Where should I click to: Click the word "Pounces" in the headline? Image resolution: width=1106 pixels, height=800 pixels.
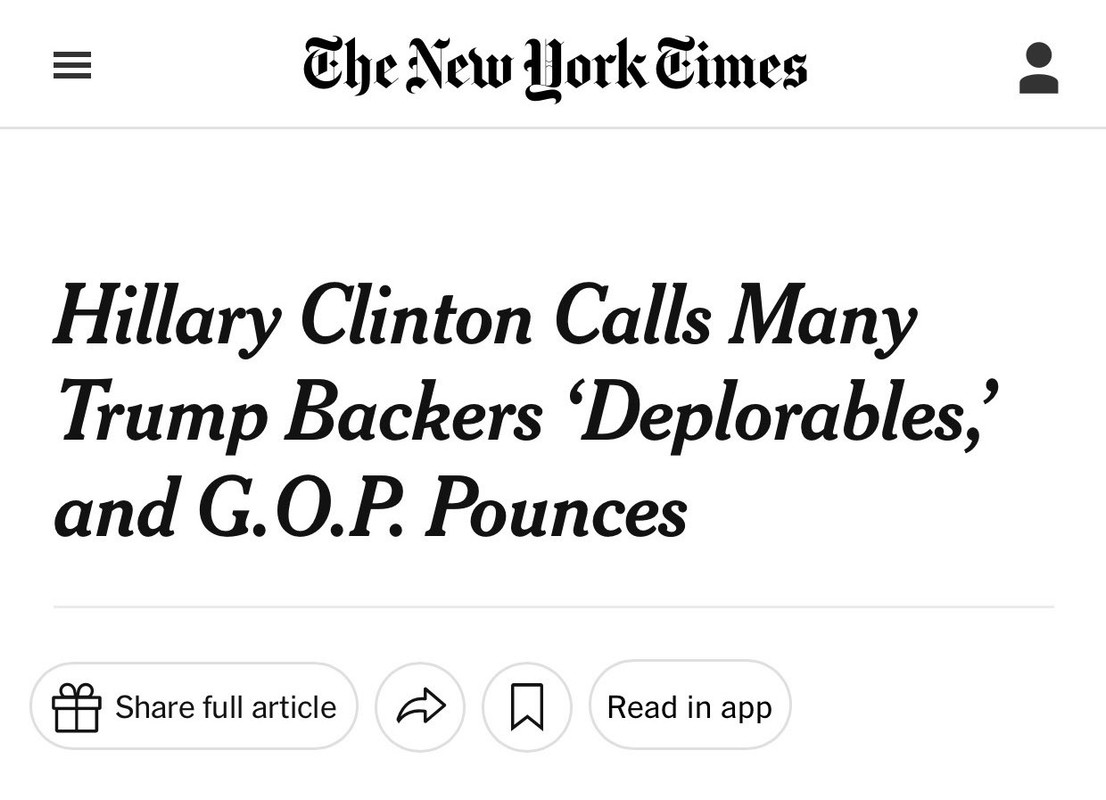(x=557, y=510)
